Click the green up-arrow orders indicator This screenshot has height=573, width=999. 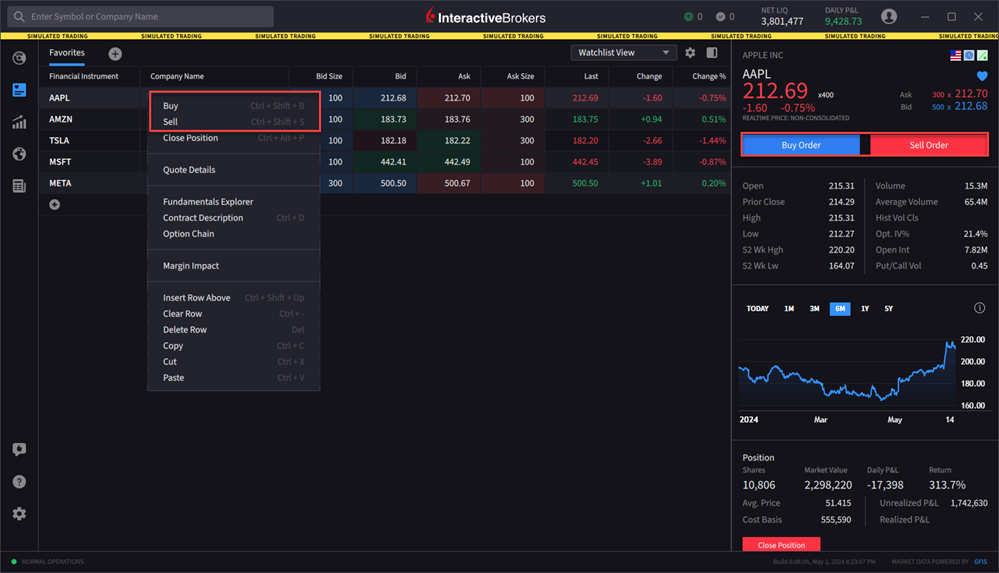pyautogui.click(x=688, y=17)
